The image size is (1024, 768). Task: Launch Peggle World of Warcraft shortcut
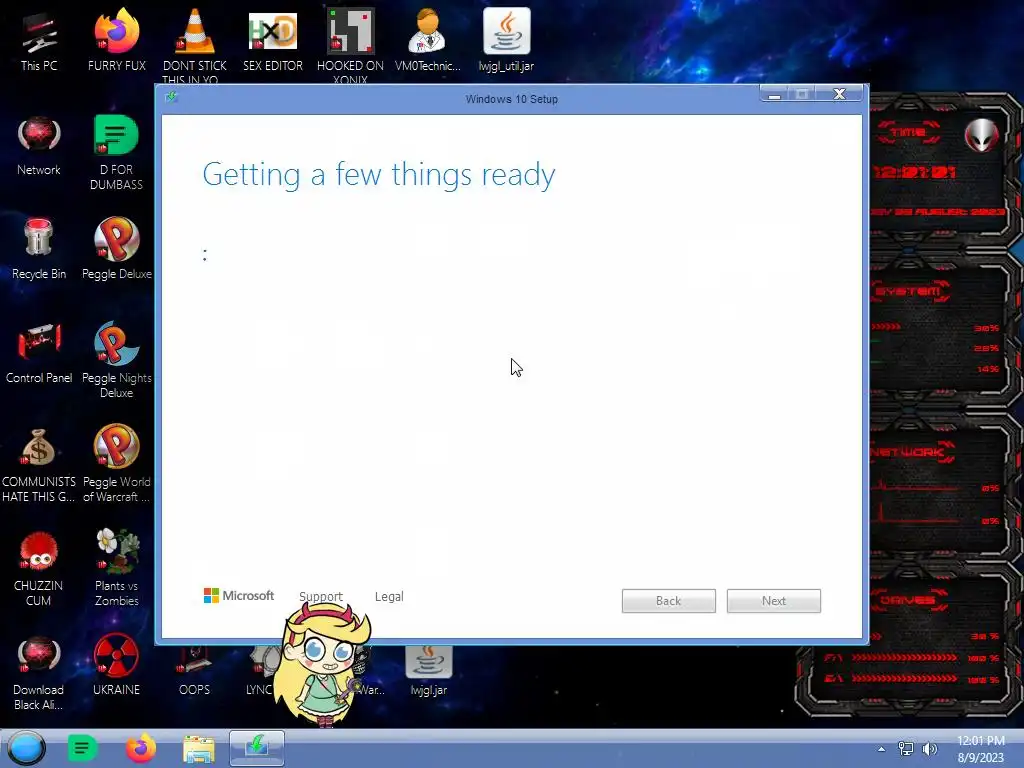click(116, 464)
